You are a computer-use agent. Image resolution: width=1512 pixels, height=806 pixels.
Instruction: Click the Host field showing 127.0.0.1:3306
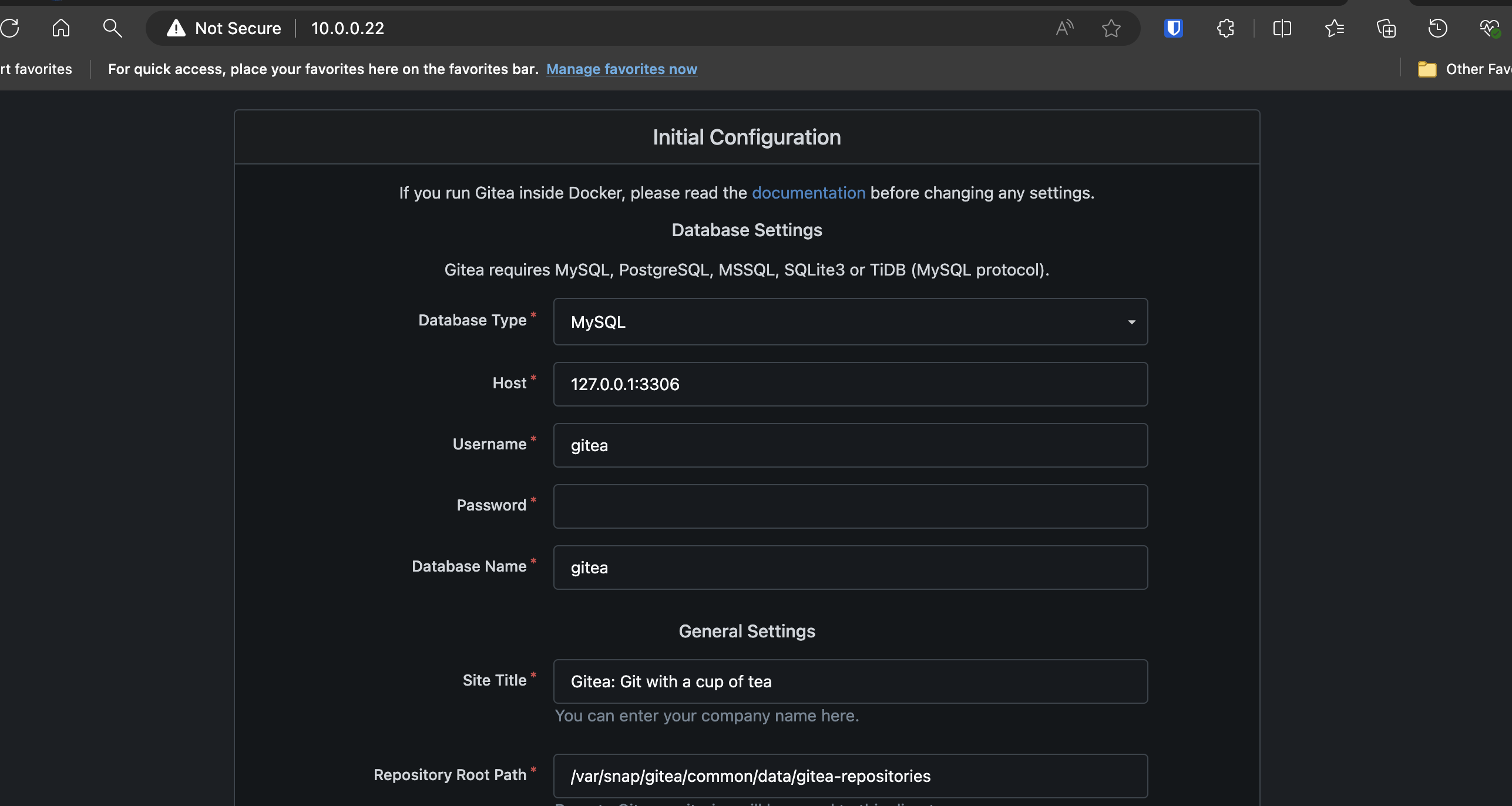pos(850,384)
